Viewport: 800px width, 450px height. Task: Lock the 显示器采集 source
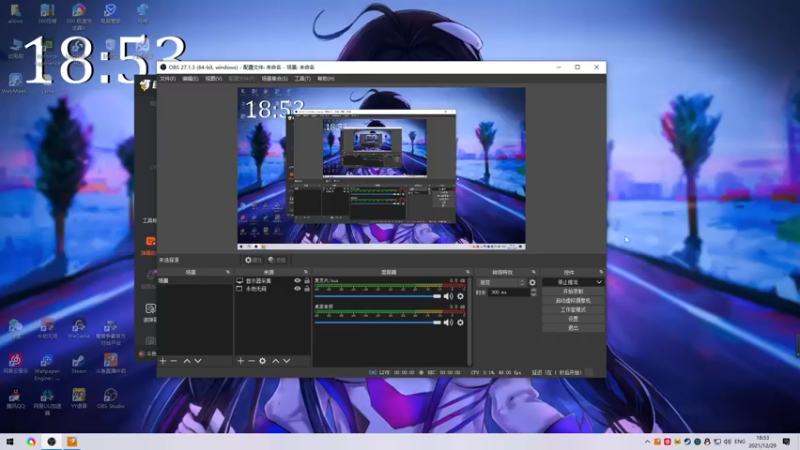click(307, 281)
